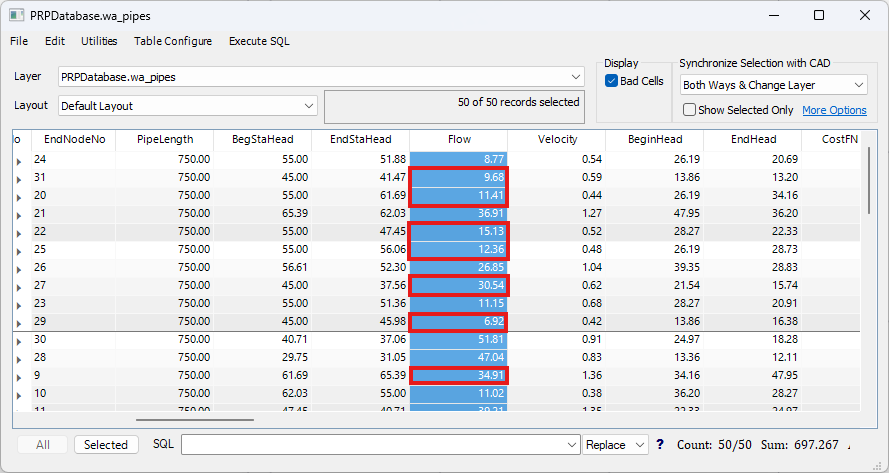Click the All button
Screen dimensions: 889x473
[43, 445]
